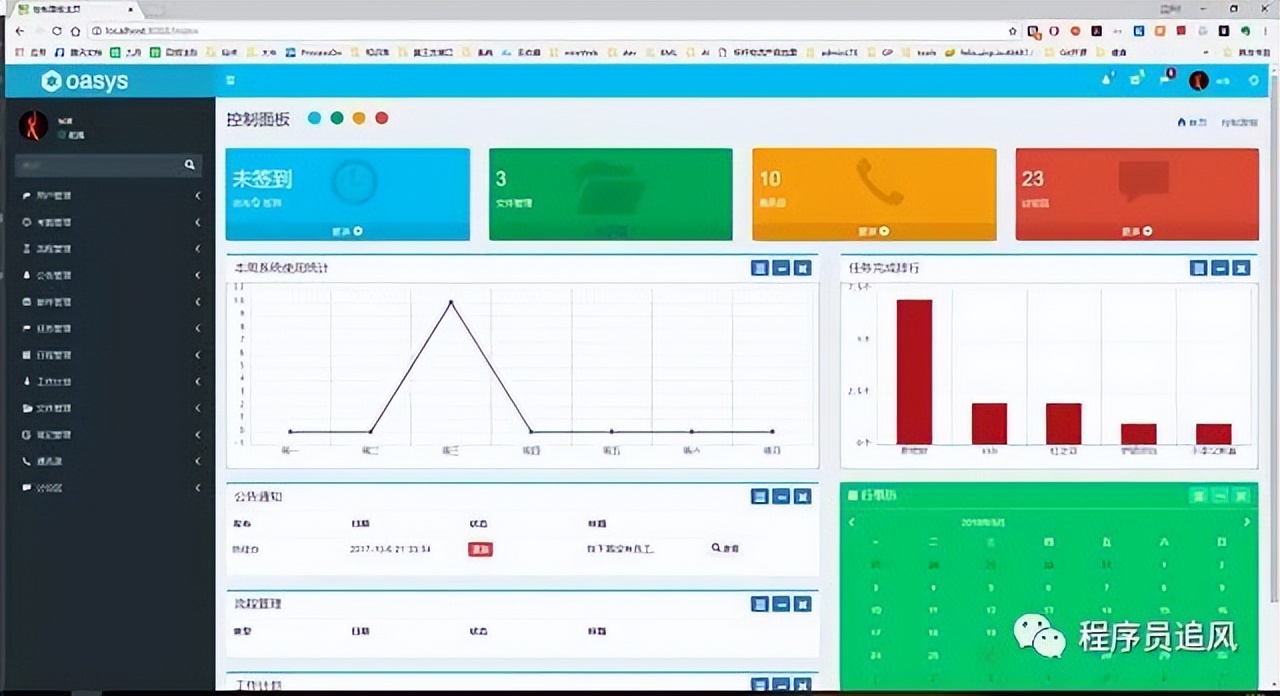Image resolution: width=1280 pixels, height=696 pixels.
Task: Open the mail icon in top bar
Action: pos(1136,80)
